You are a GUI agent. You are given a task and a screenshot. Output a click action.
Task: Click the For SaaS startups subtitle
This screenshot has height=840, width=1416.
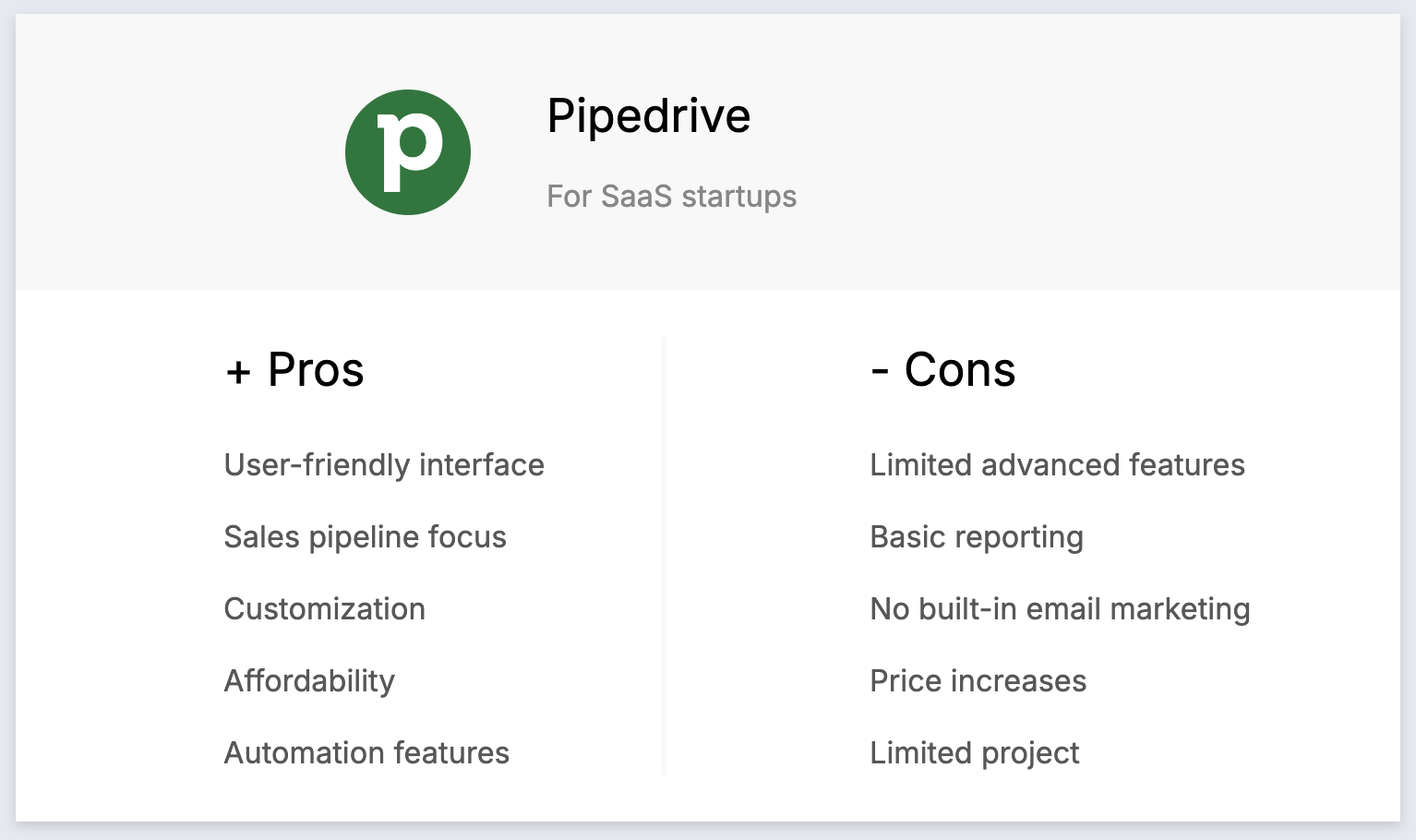pyautogui.click(x=671, y=197)
